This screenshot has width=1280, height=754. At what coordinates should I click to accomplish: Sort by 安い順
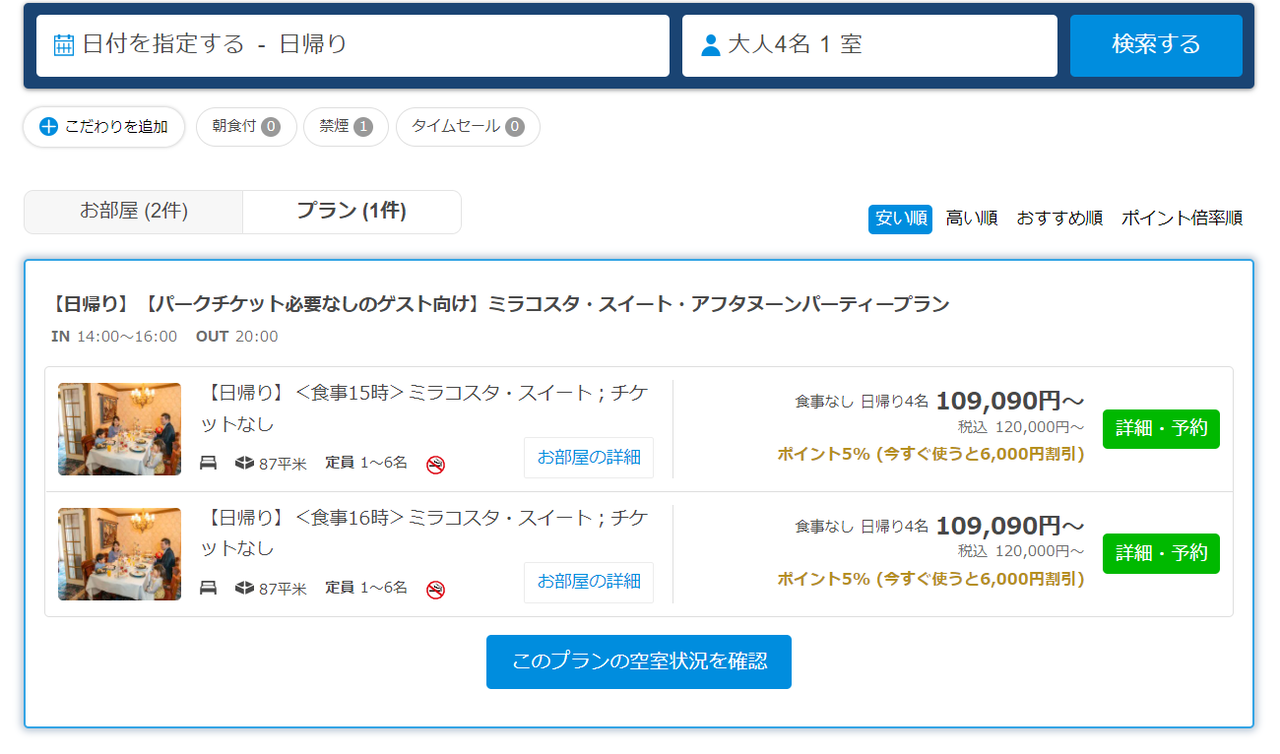point(900,219)
